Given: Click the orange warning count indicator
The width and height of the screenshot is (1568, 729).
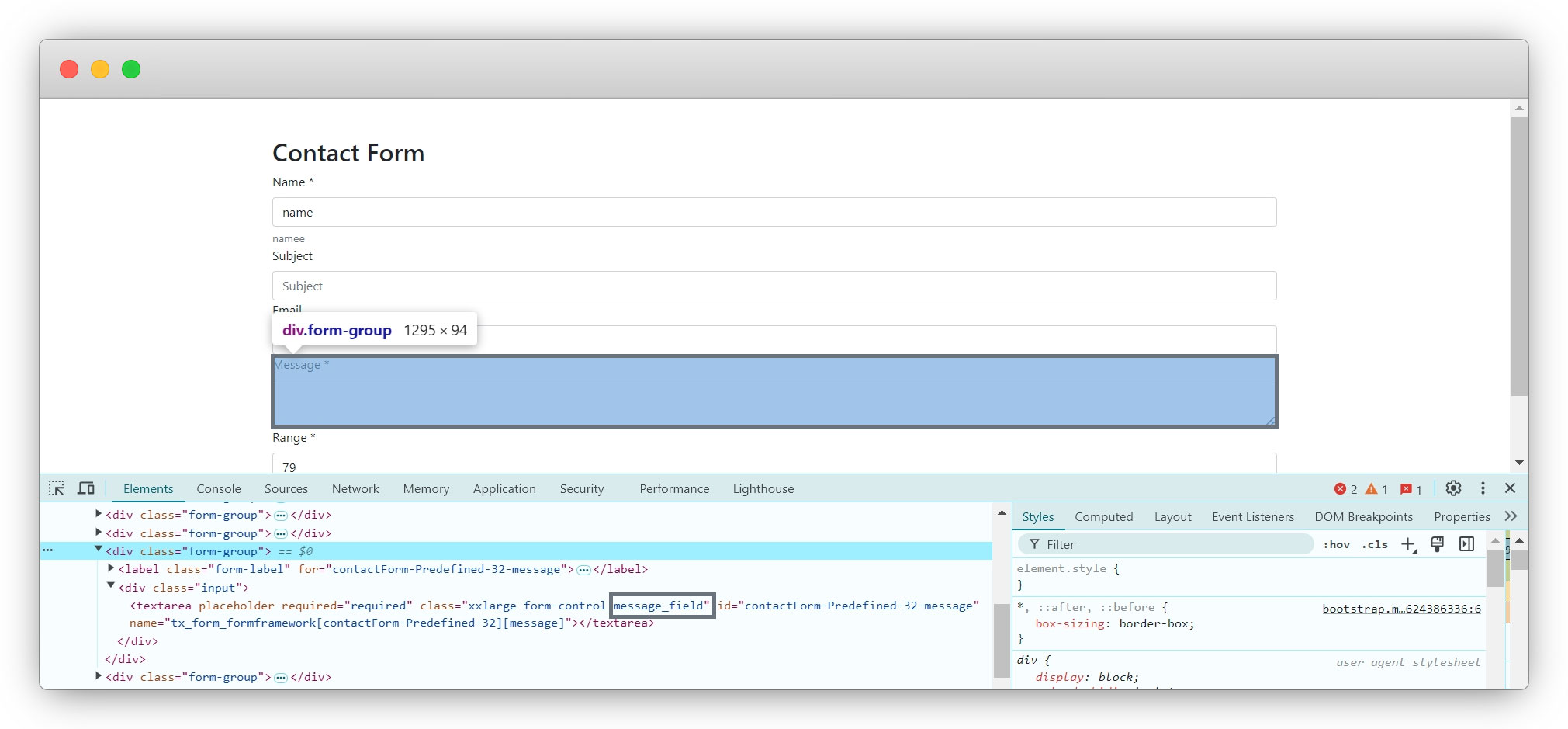Looking at the screenshot, I should pos(1376,489).
